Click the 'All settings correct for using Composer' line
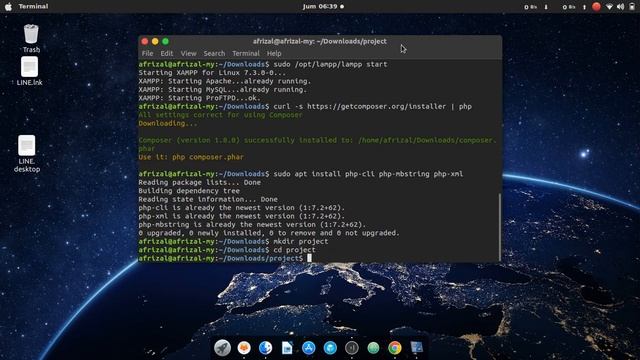 (220, 115)
